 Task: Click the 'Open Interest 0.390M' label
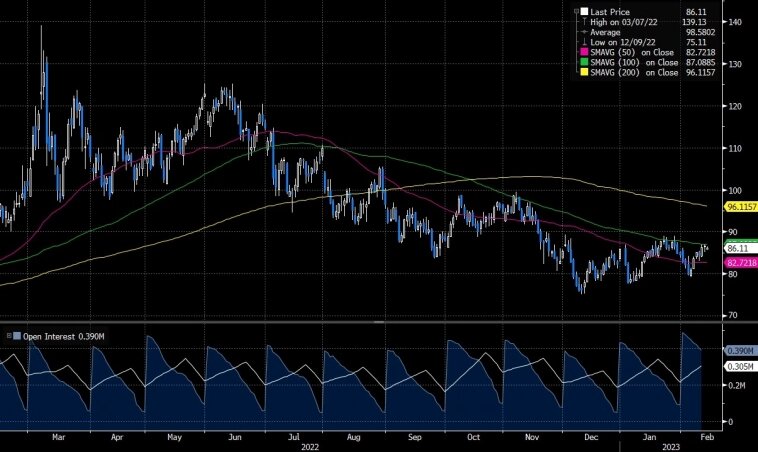pos(63,336)
